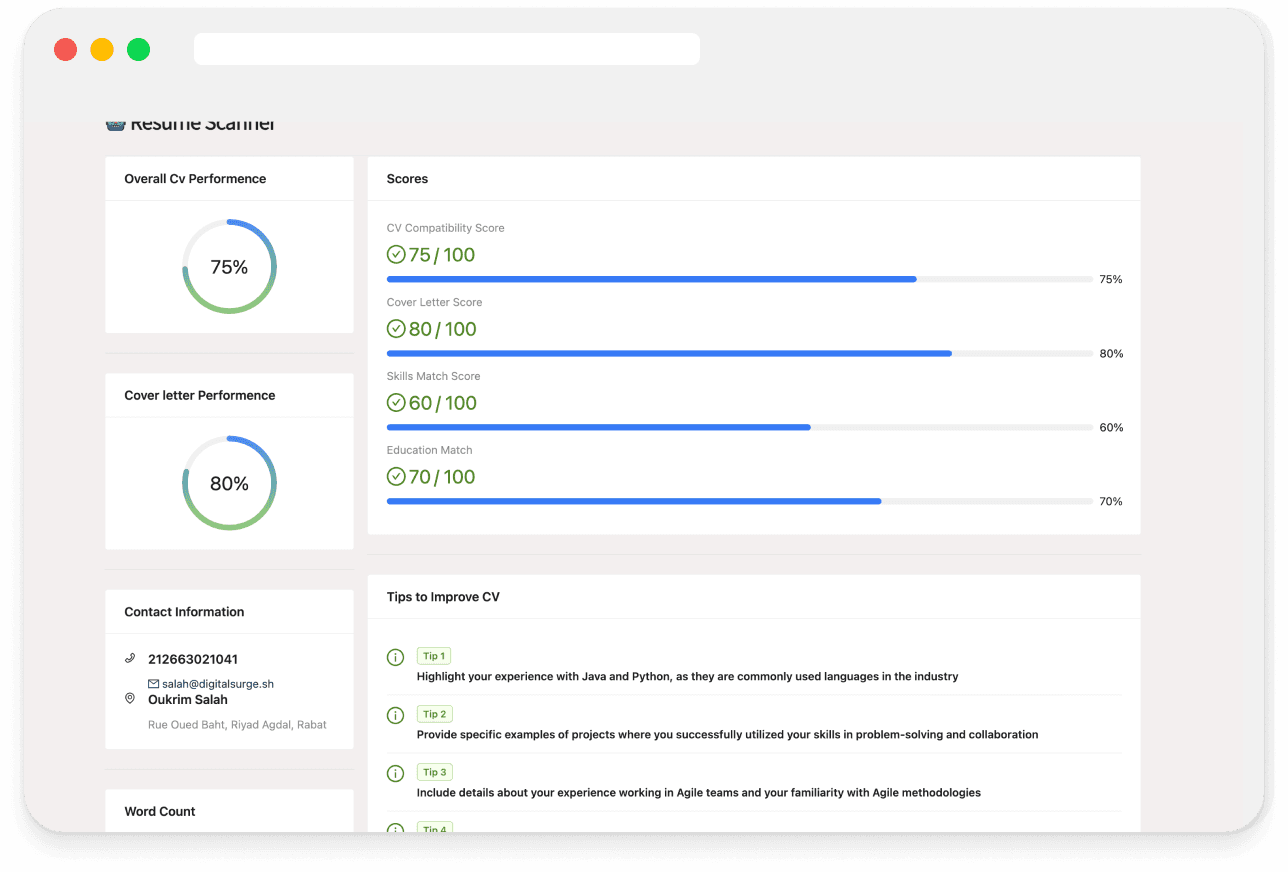Click the check circle icon beside 60 / 100
Viewport: 1288px width, 872px height.
coord(396,402)
